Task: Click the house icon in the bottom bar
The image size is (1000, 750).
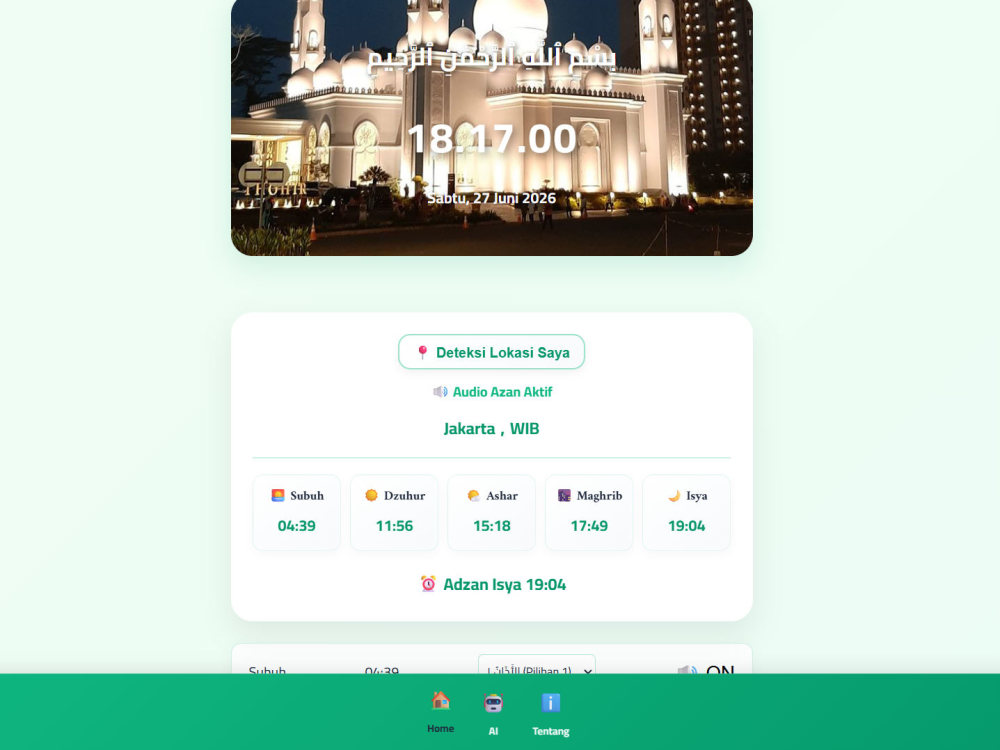Action: [x=441, y=701]
